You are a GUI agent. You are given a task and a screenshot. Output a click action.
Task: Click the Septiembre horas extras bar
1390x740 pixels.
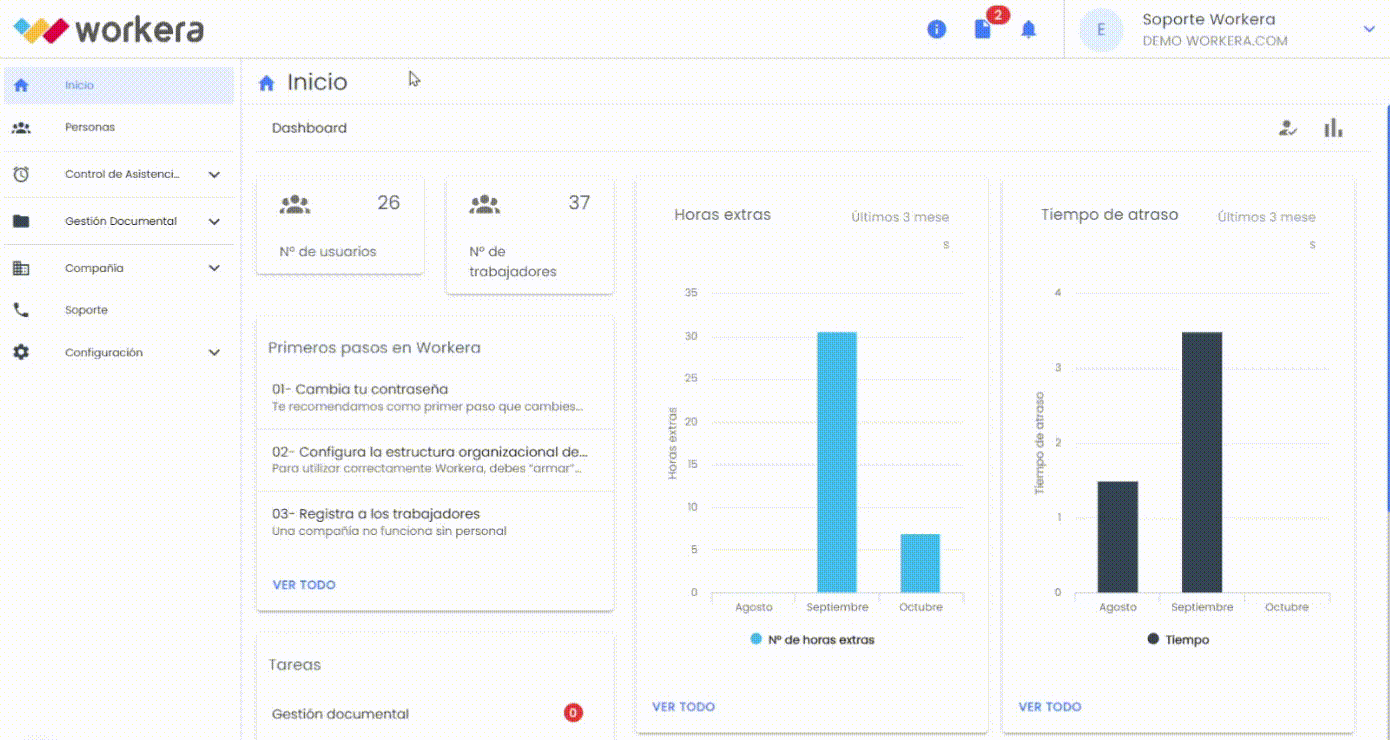click(837, 462)
